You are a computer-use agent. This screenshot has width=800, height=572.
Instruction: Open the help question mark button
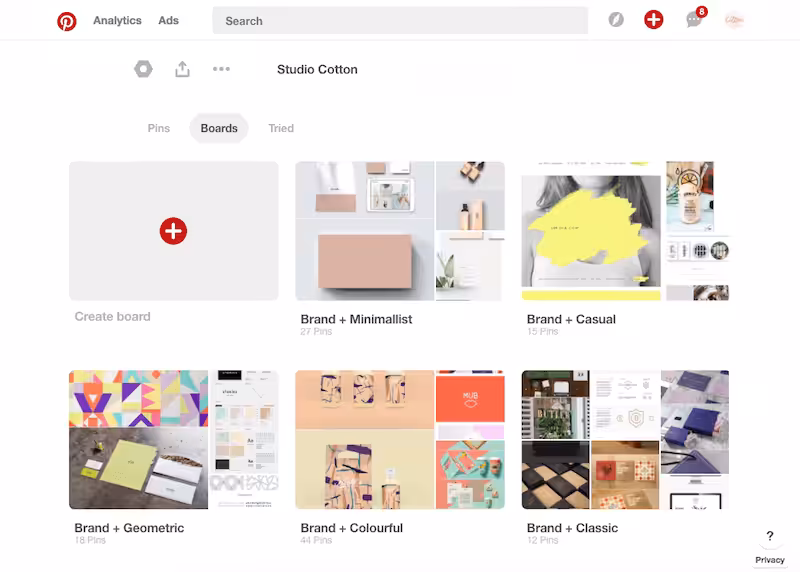770,536
